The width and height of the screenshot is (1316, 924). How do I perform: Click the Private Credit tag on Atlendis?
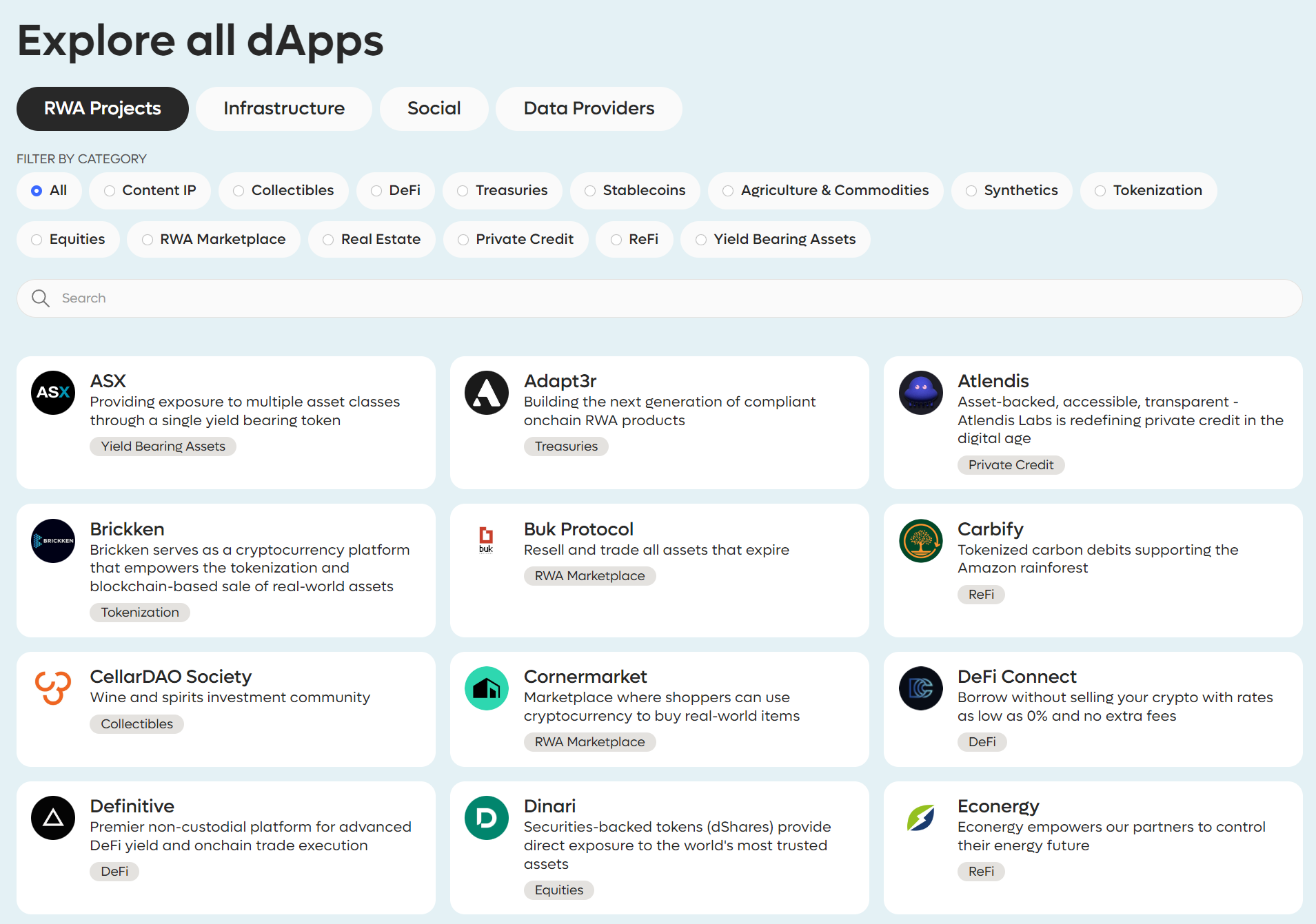(1011, 465)
